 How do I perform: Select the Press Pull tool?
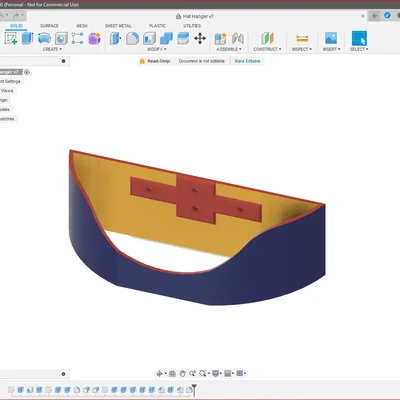coord(116,38)
